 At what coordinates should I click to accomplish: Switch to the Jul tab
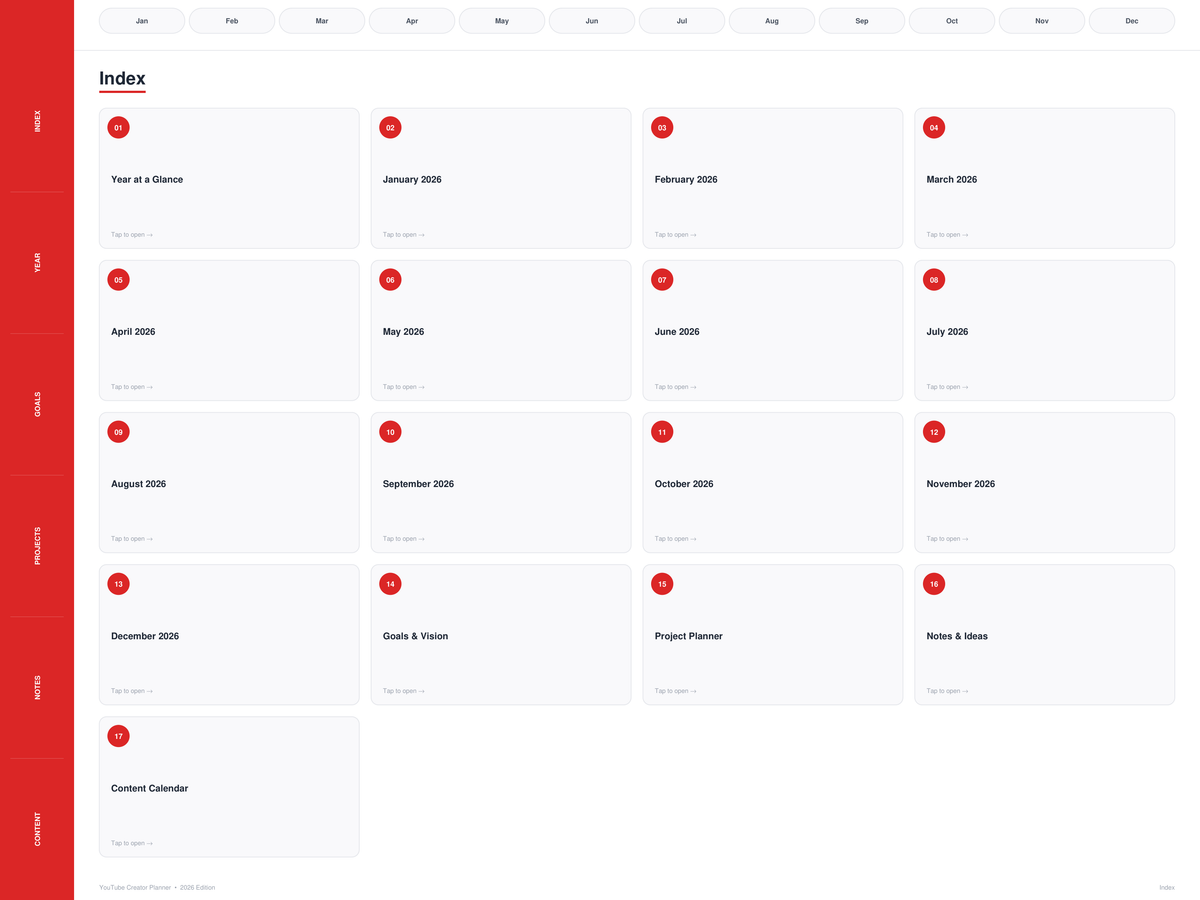click(x=682, y=21)
